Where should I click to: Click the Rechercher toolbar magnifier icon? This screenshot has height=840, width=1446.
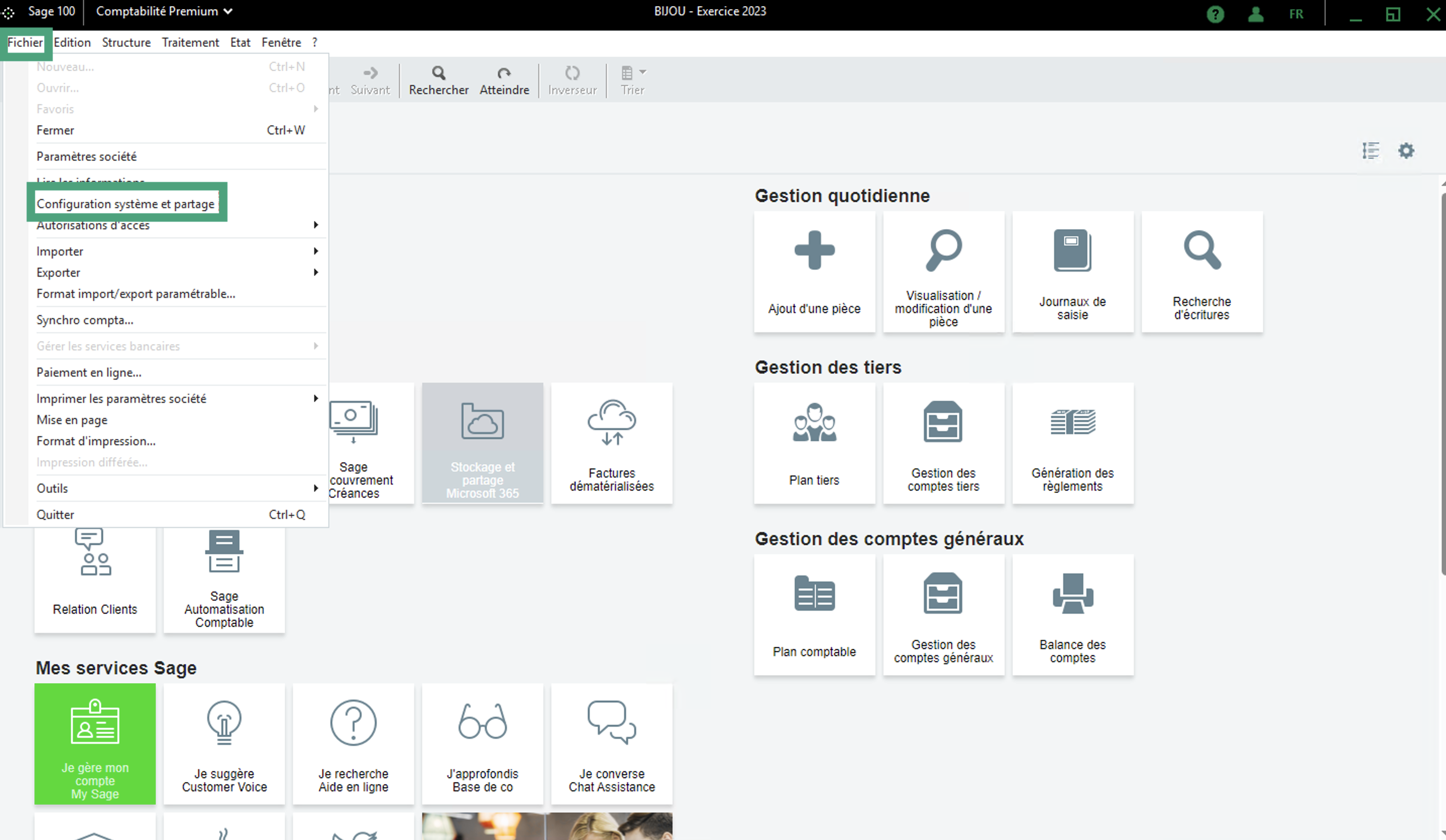pyautogui.click(x=438, y=73)
